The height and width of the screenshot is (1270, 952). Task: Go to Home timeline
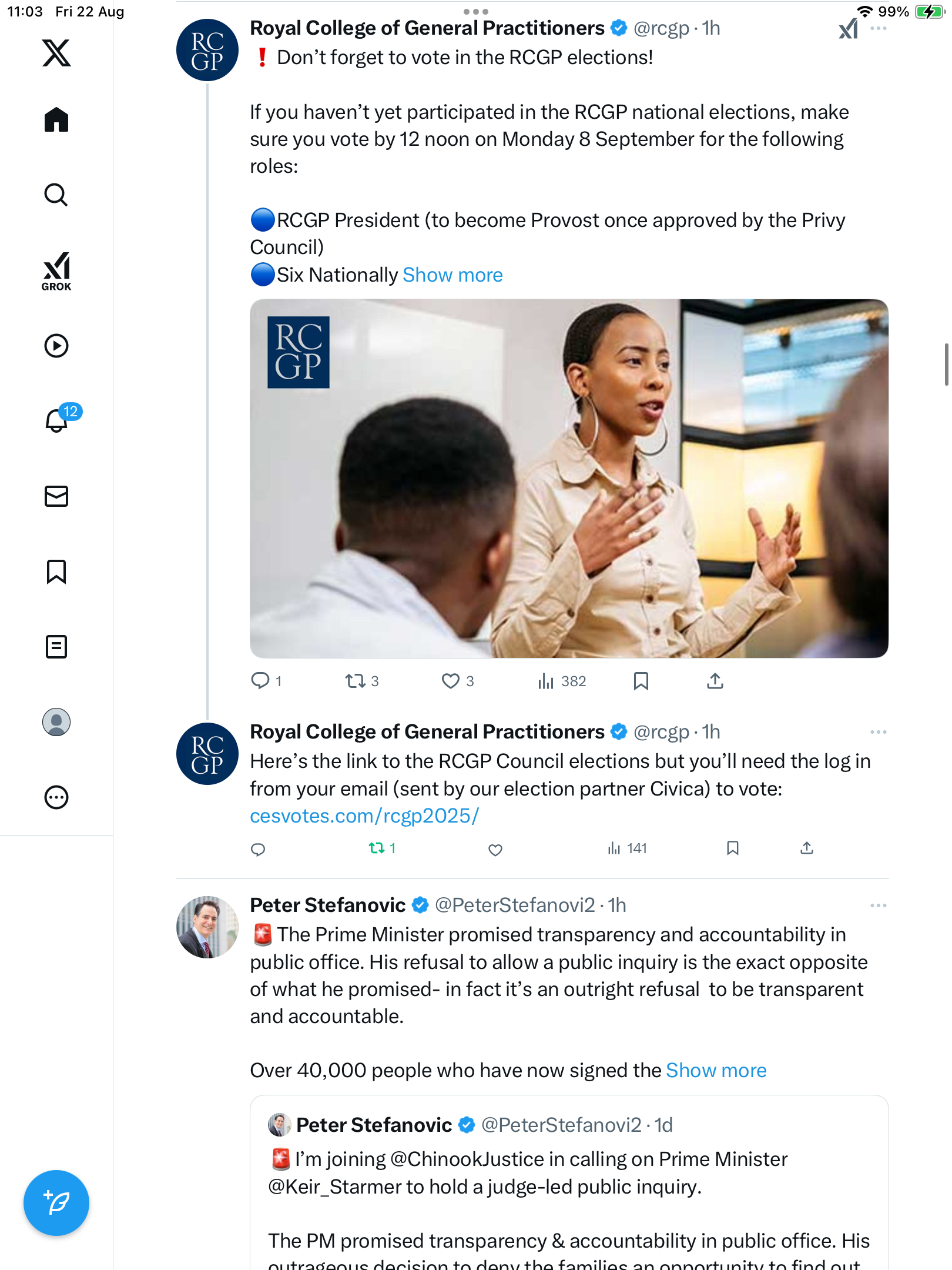(x=56, y=120)
